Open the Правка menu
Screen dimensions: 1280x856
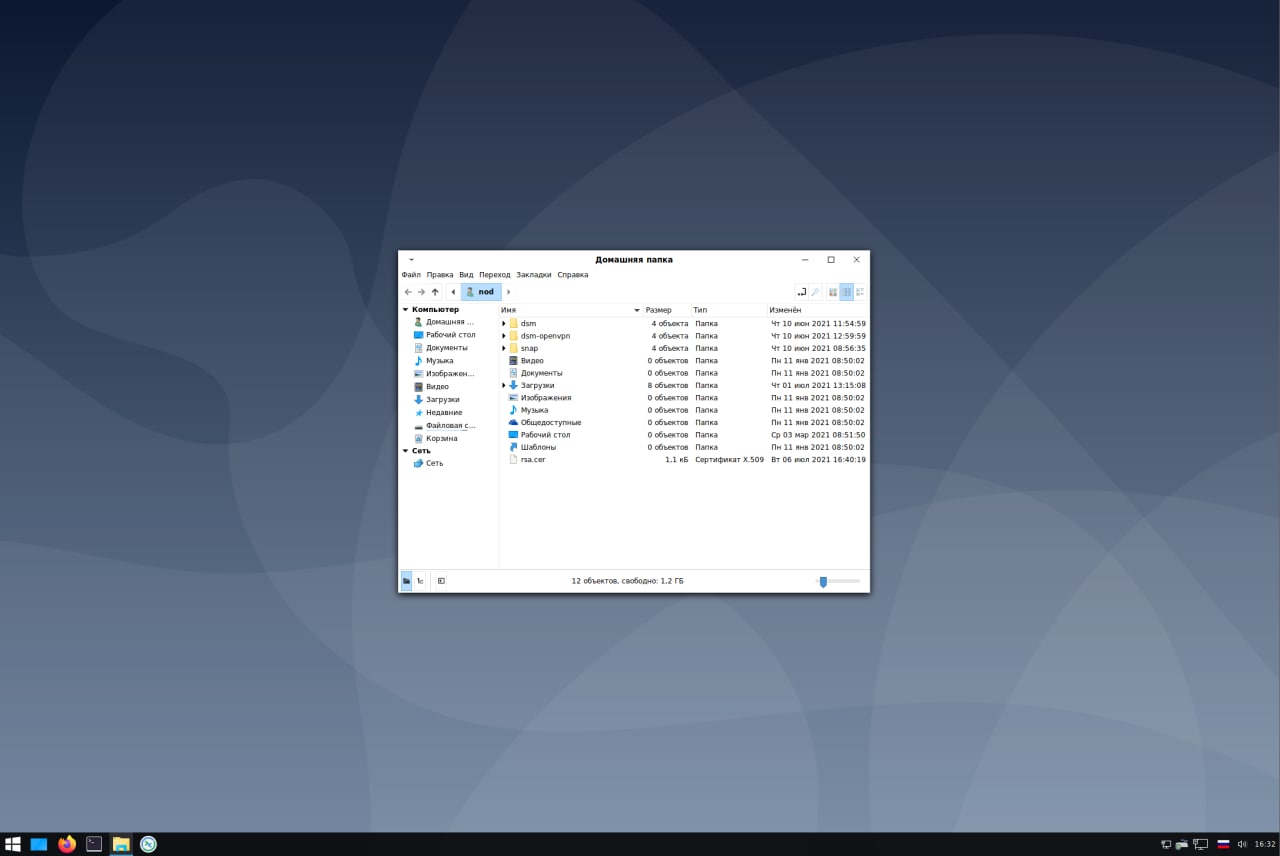pyautogui.click(x=440, y=274)
